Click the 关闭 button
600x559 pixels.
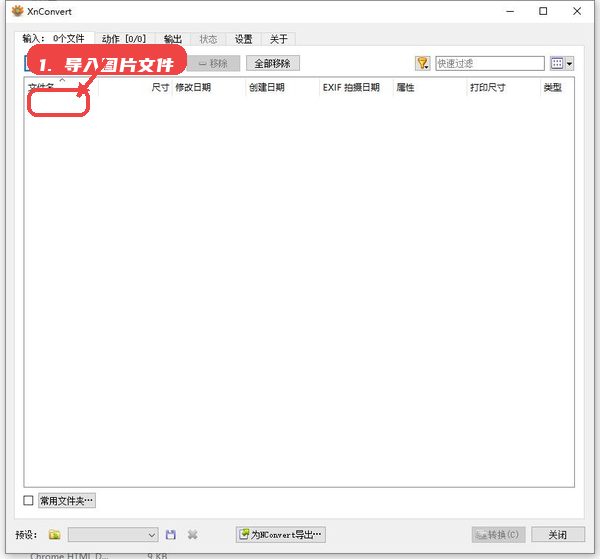tap(558, 535)
